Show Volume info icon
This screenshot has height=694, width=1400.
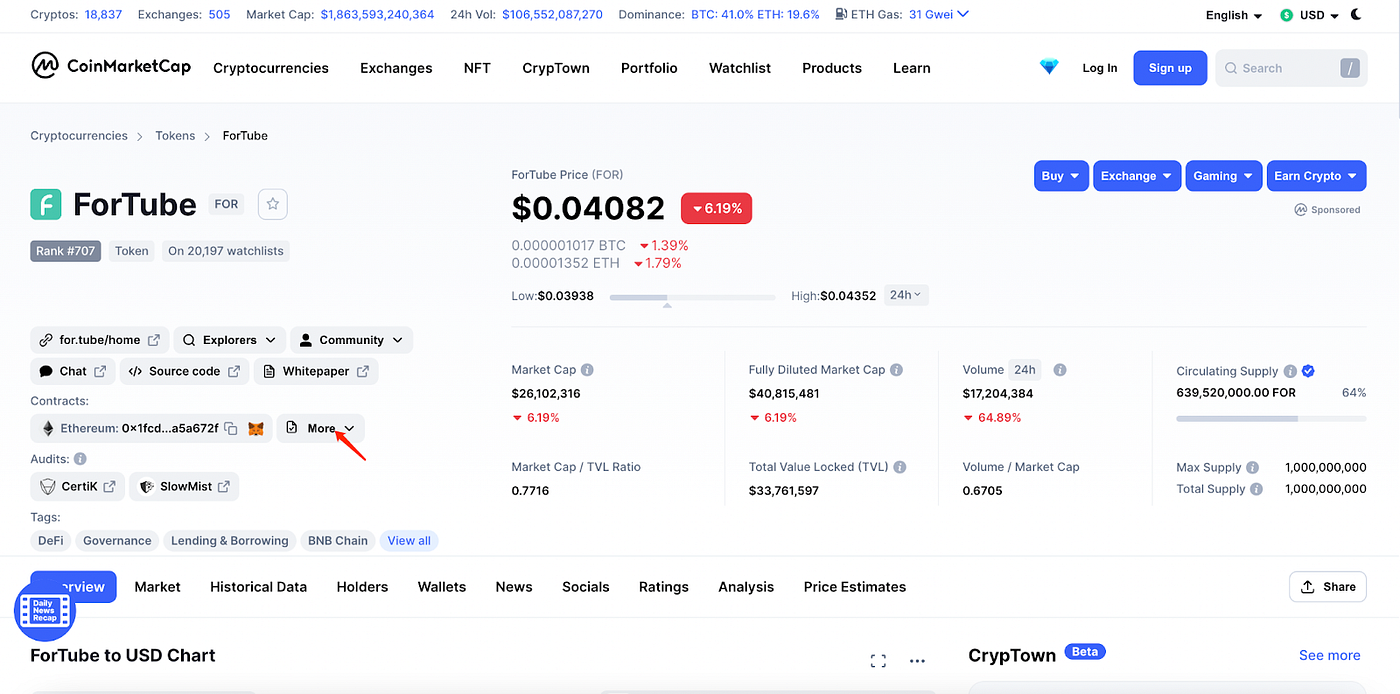1060,370
